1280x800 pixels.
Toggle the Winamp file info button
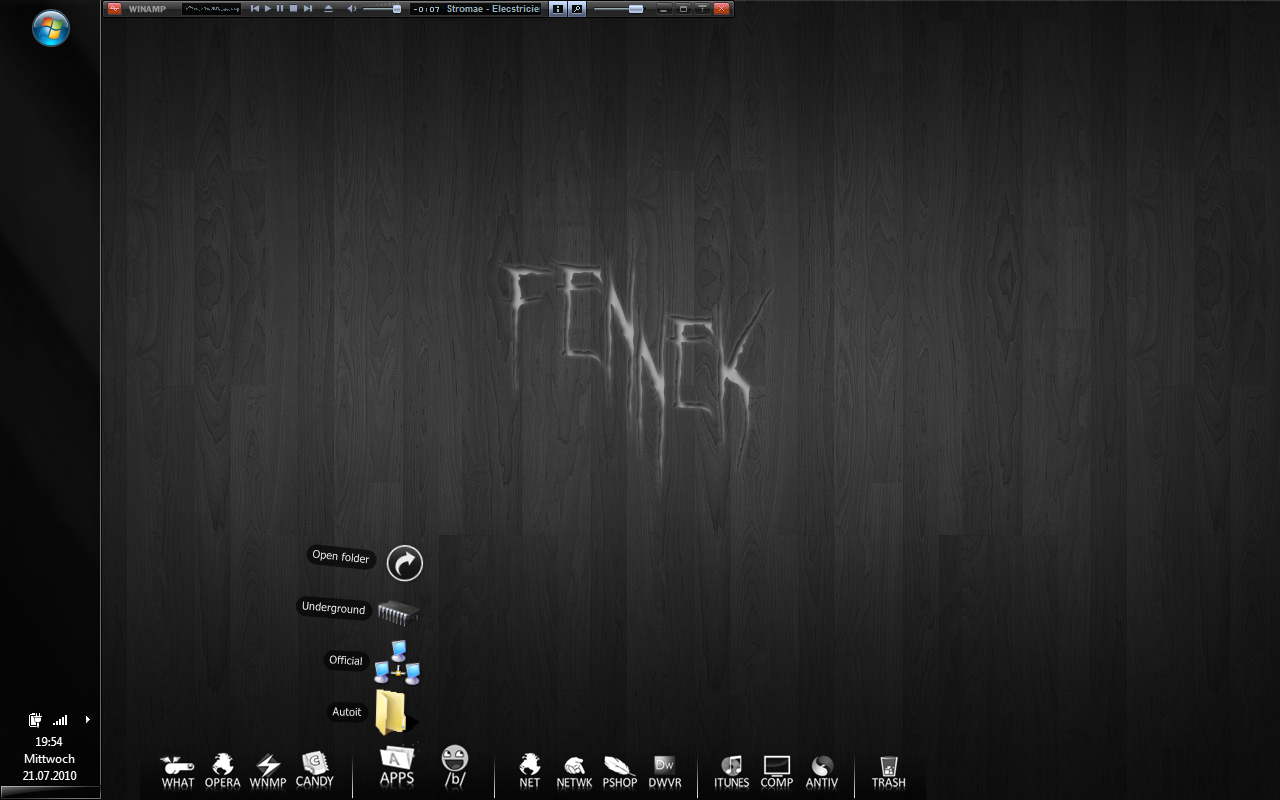558,9
